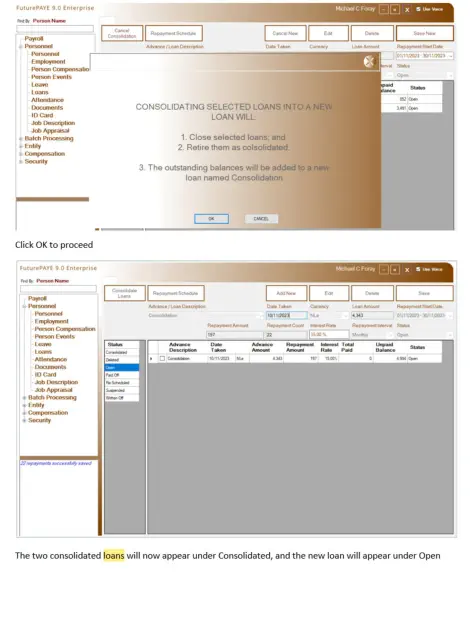Open Repayment Start Date dropdown in the loans list screenshot

tap(450, 316)
